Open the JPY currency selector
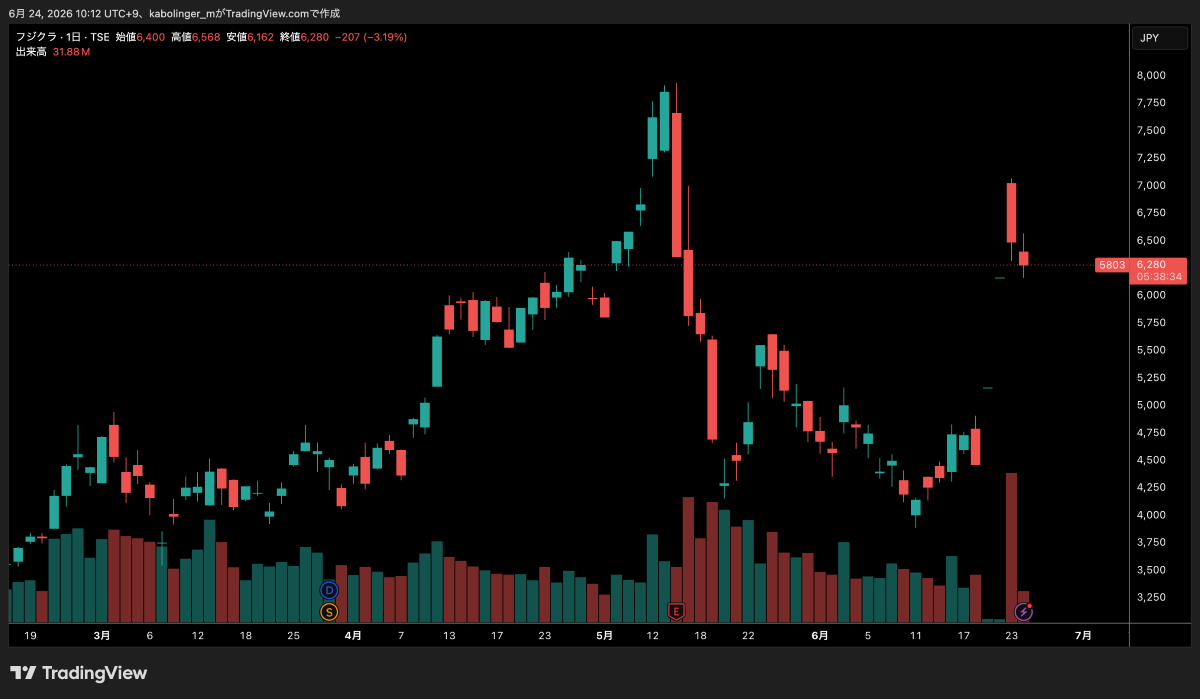The height and width of the screenshot is (699, 1200). [1161, 38]
